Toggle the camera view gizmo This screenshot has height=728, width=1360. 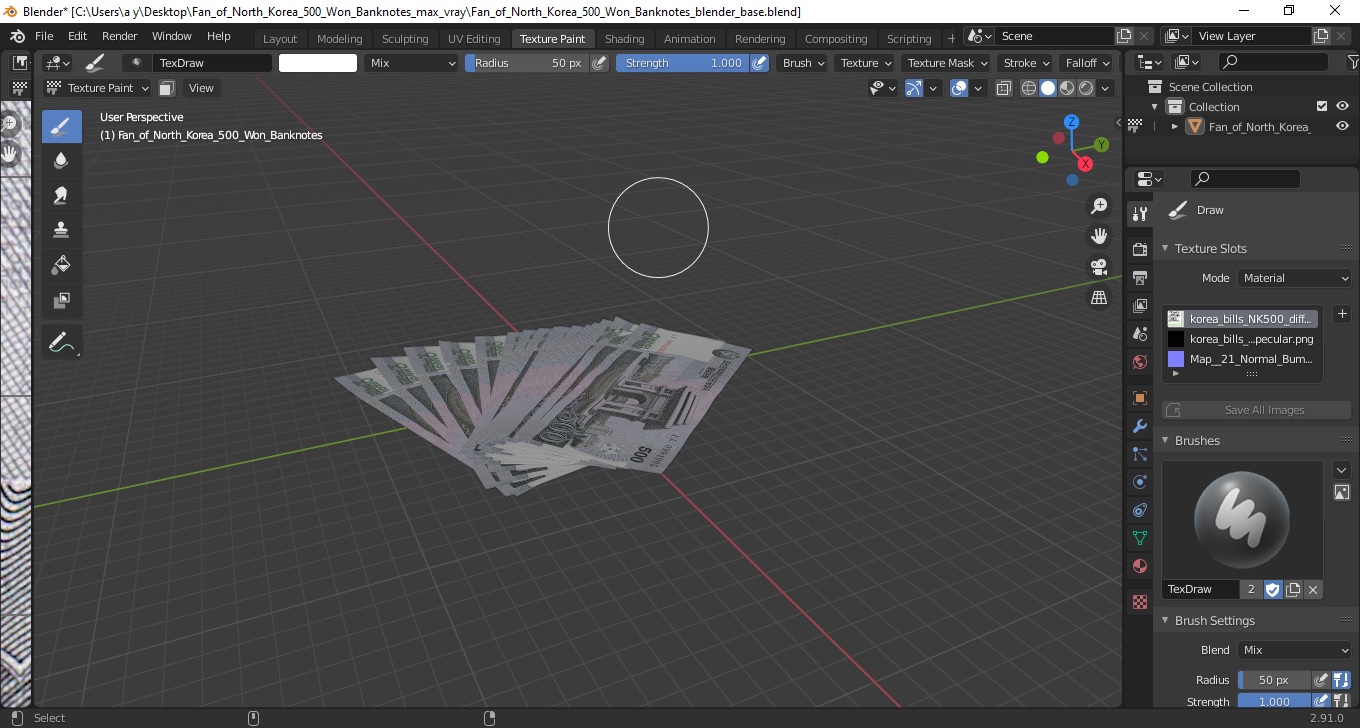1099,267
